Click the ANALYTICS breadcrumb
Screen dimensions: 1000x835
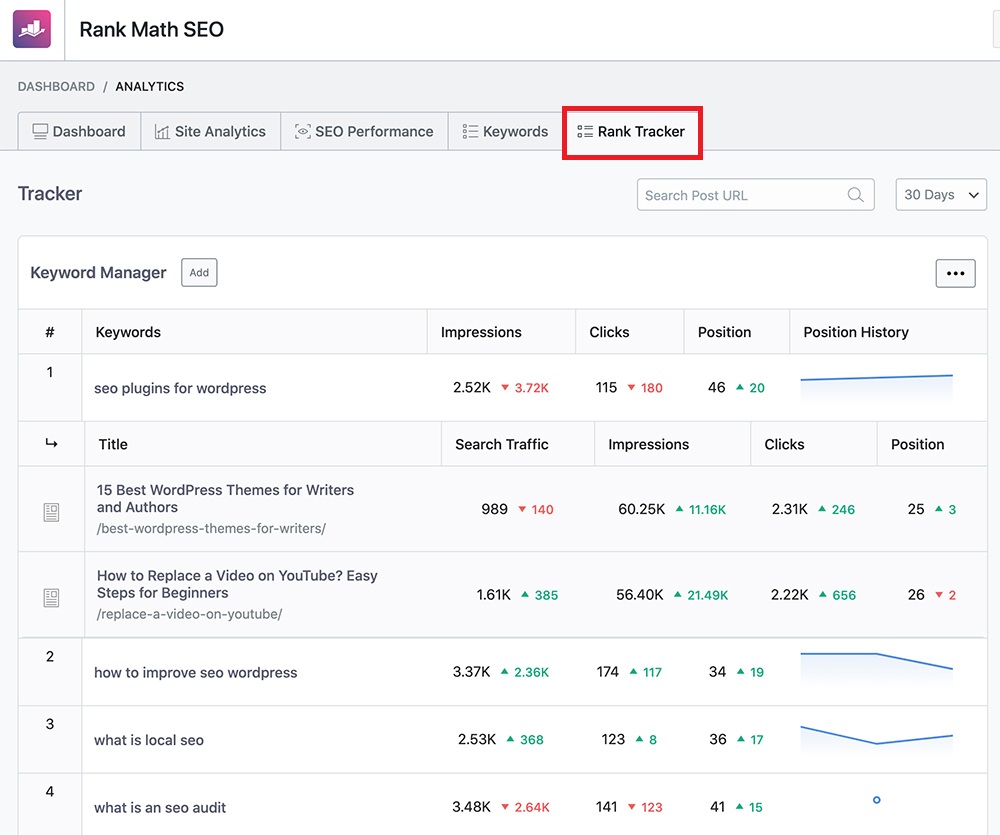(x=150, y=86)
